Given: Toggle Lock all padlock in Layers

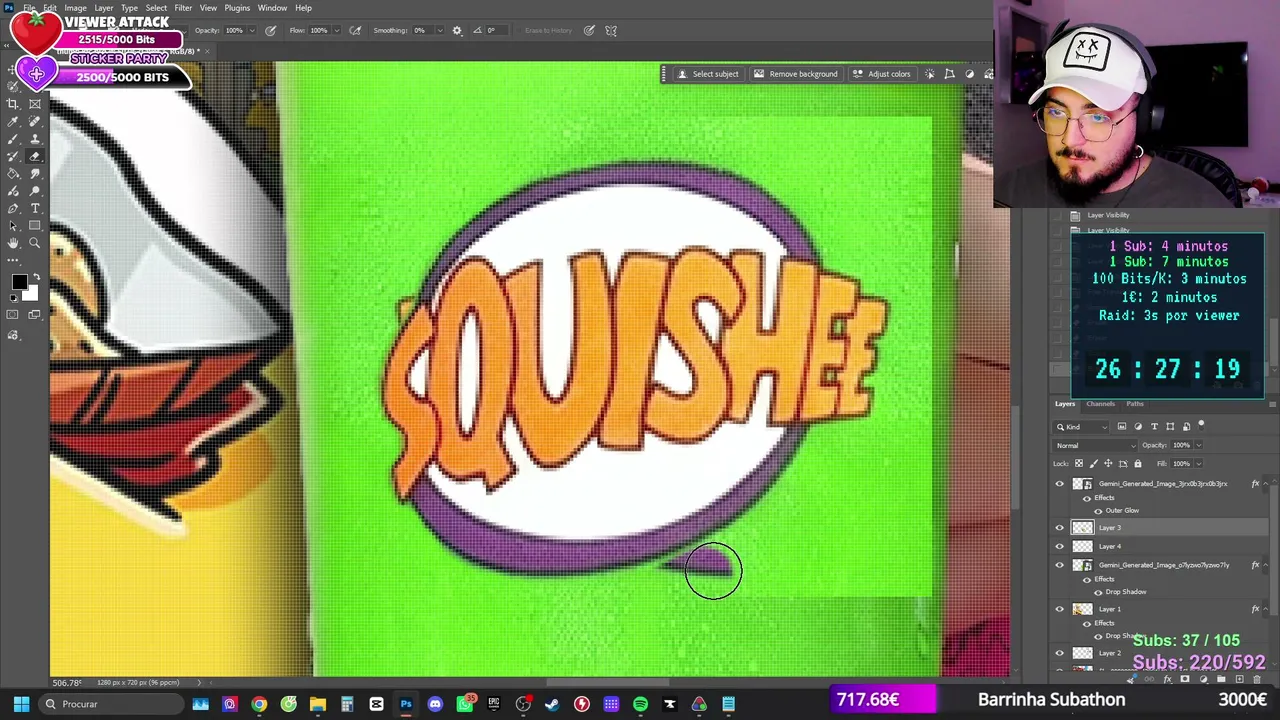Looking at the screenshot, I should pyautogui.click(x=1138, y=464).
